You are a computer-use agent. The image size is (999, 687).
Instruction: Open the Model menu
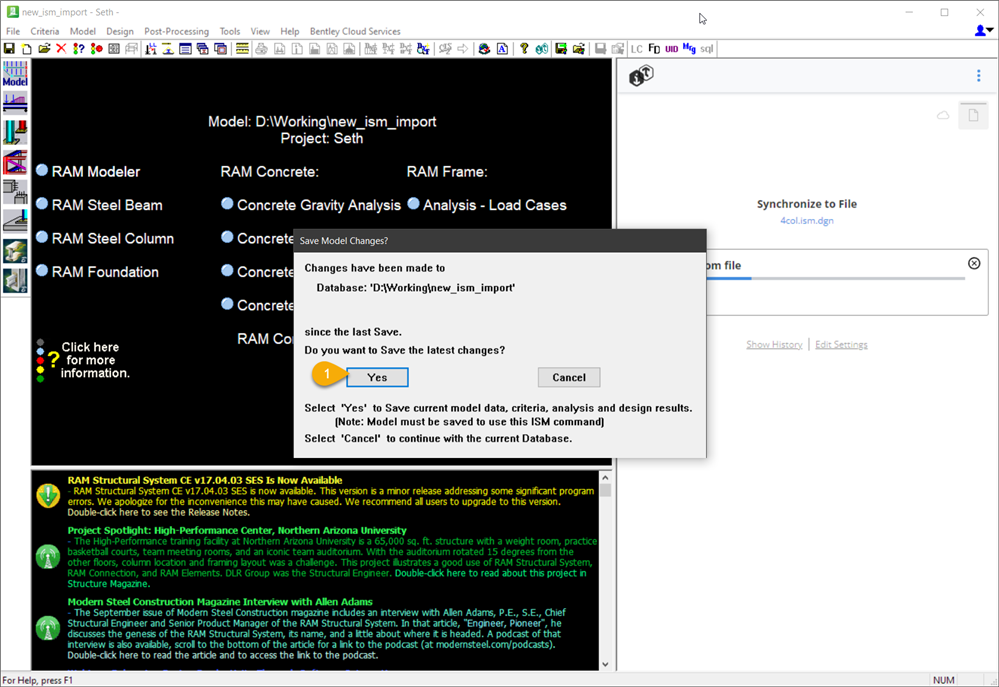click(83, 31)
